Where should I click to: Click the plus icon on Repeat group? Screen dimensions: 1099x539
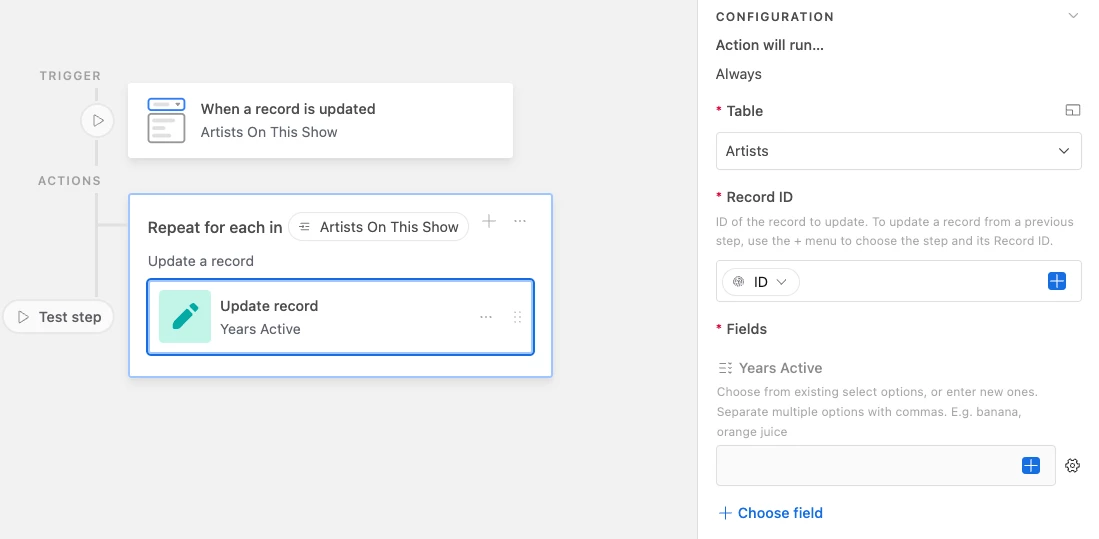tap(489, 221)
